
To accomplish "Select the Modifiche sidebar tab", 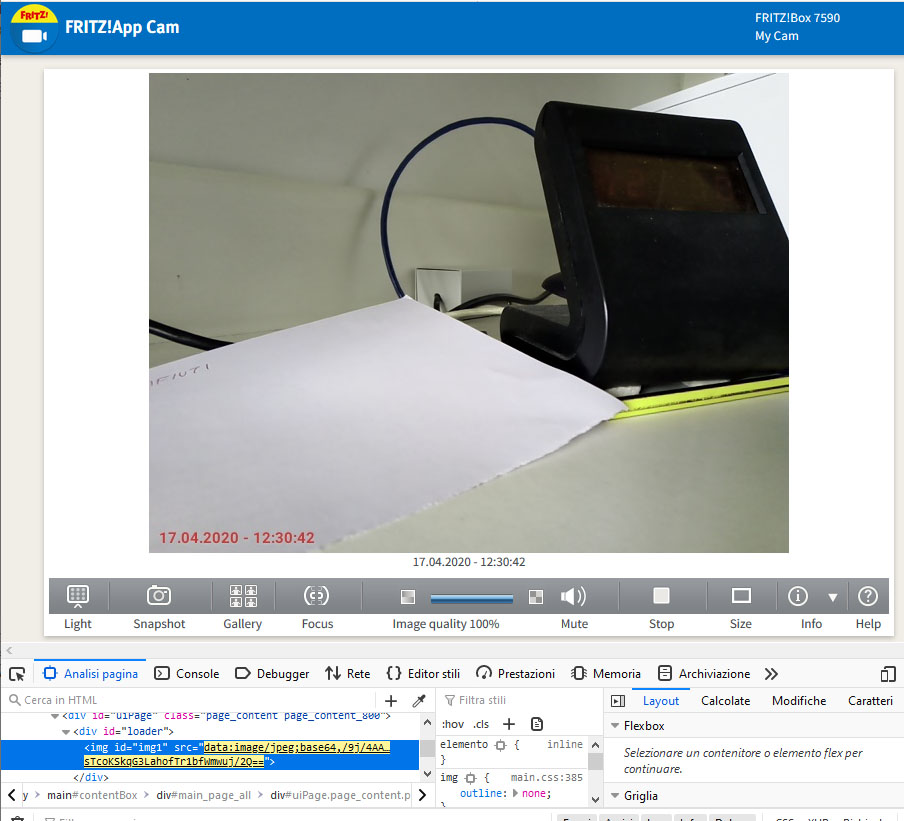I will [x=798, y=701].
